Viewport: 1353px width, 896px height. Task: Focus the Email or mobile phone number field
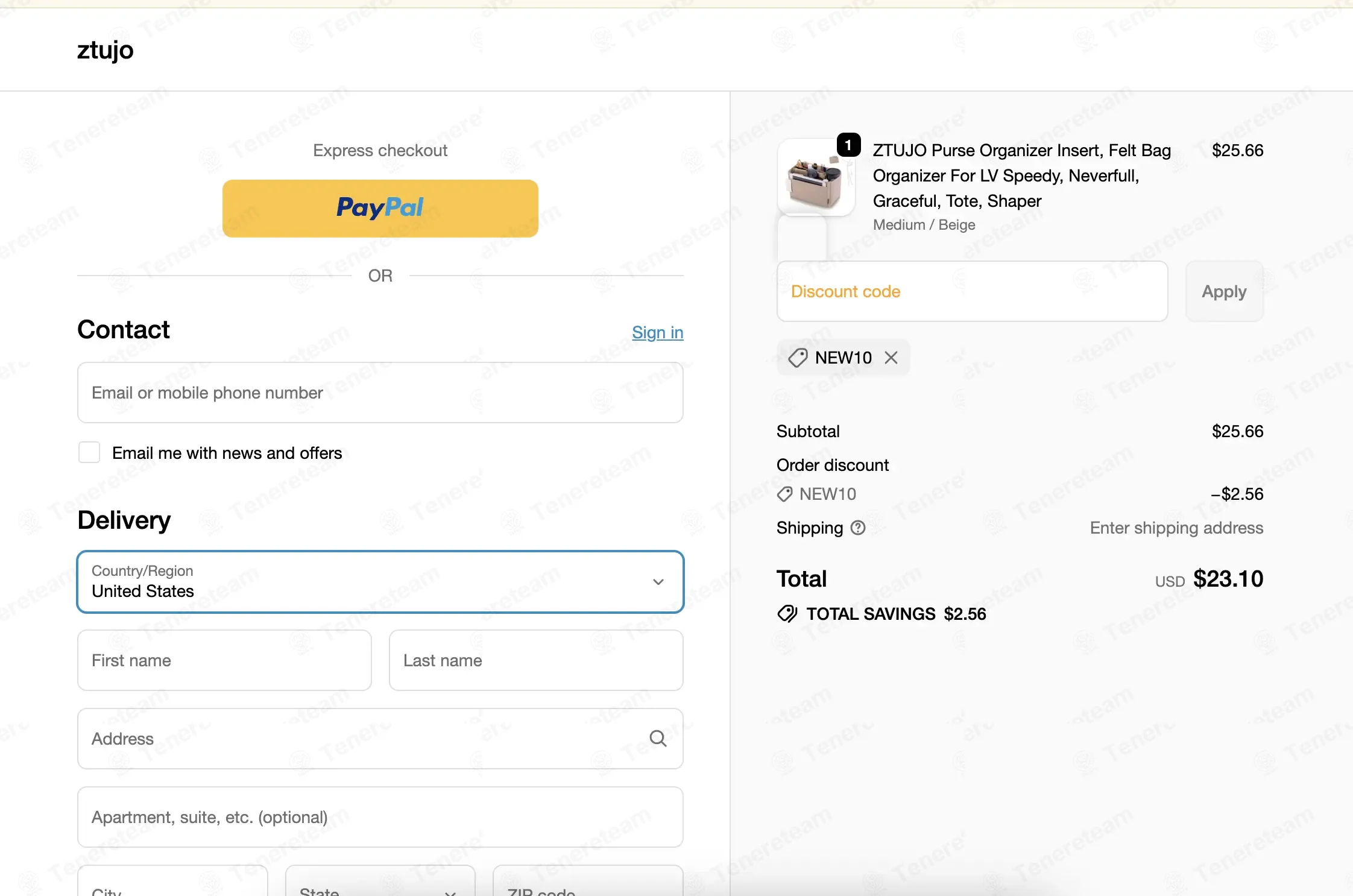380,393
